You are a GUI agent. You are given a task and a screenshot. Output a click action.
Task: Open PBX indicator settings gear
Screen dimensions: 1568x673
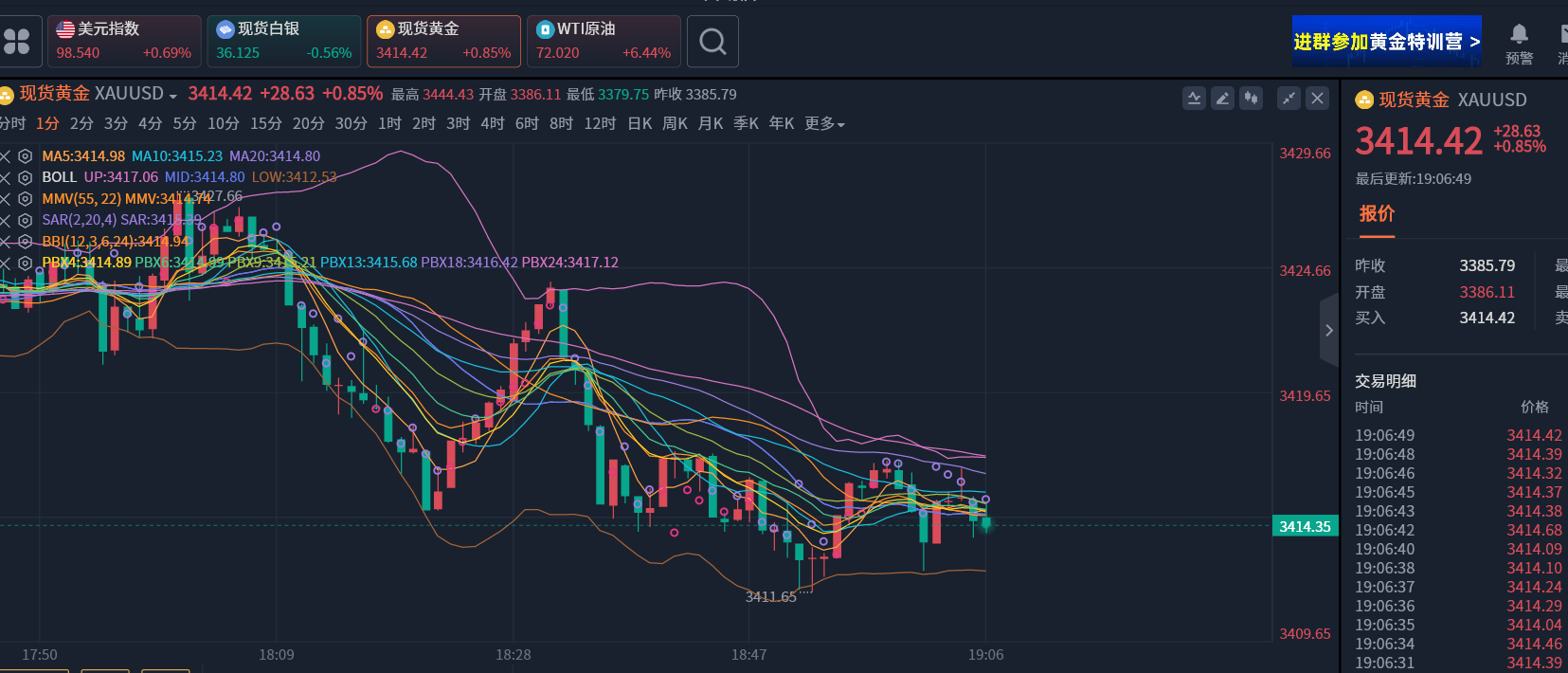coord(26,263)
